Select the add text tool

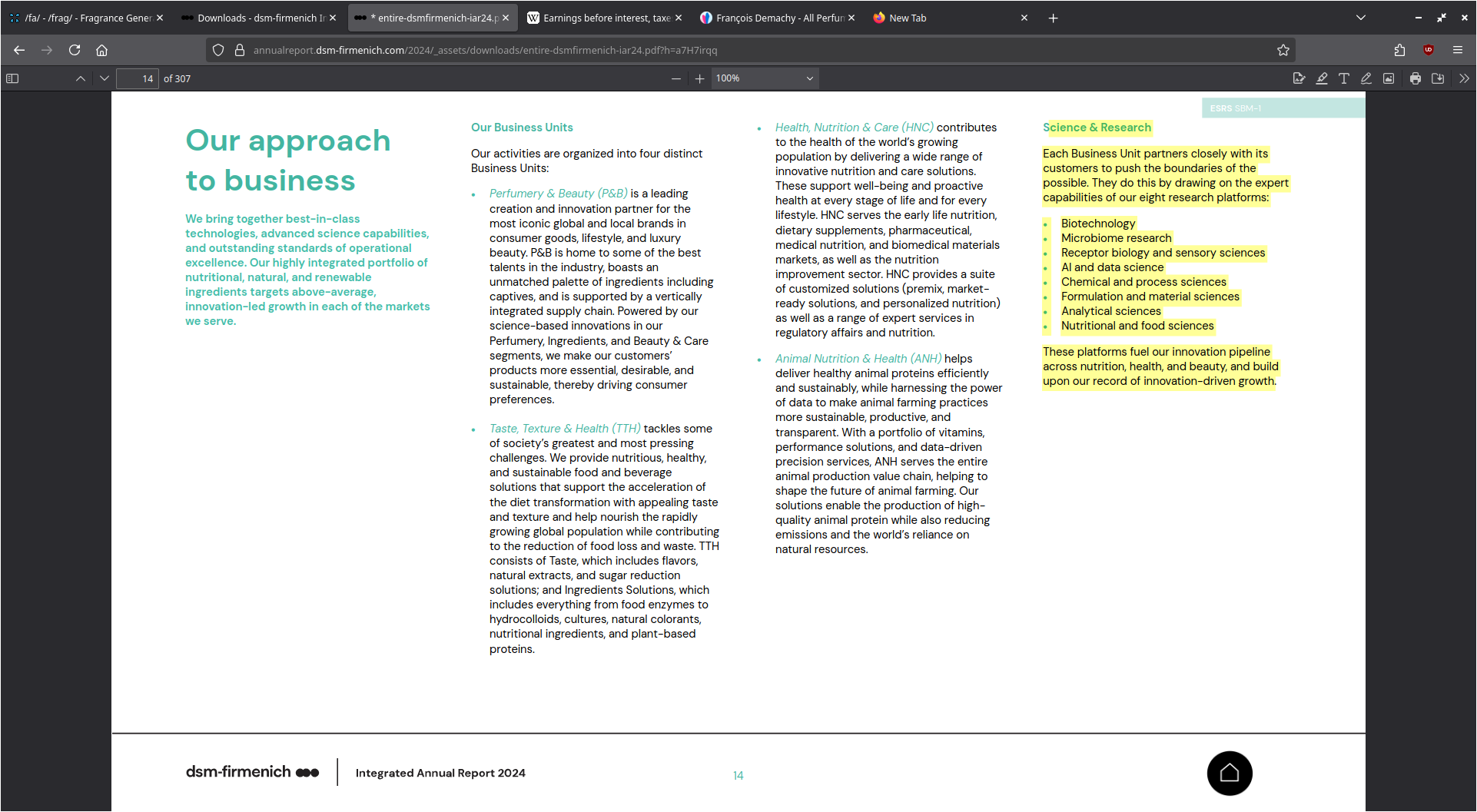pos(1344,78)
